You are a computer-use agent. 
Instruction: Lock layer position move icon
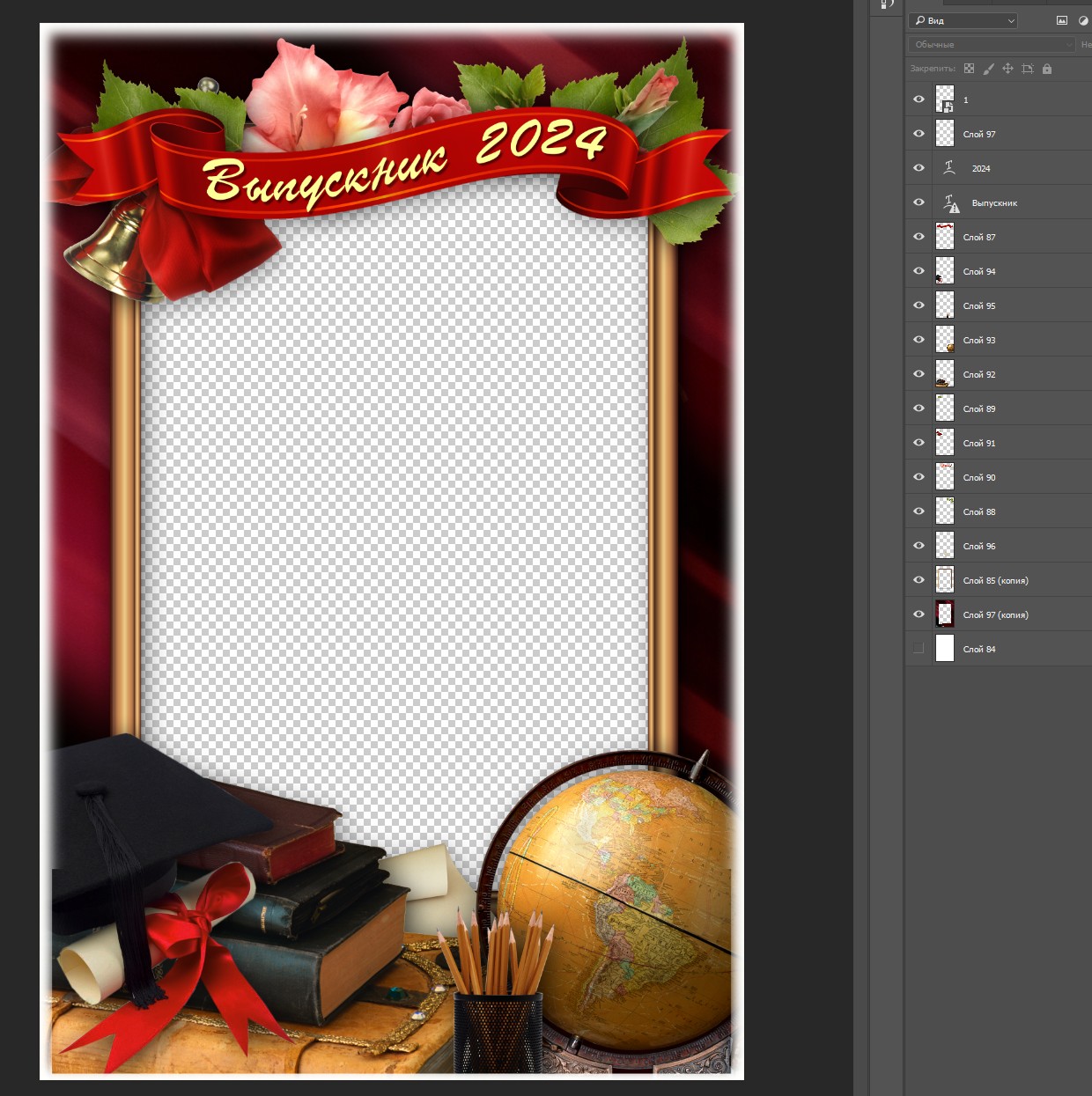(1007, 69)
